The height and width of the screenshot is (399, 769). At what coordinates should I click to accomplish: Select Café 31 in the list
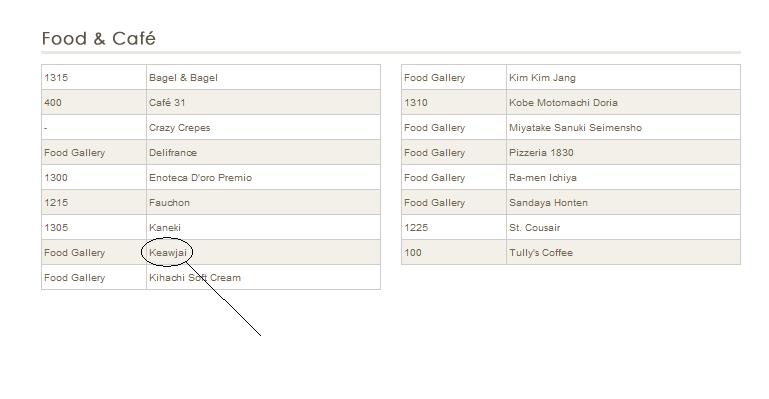point(167,102)
